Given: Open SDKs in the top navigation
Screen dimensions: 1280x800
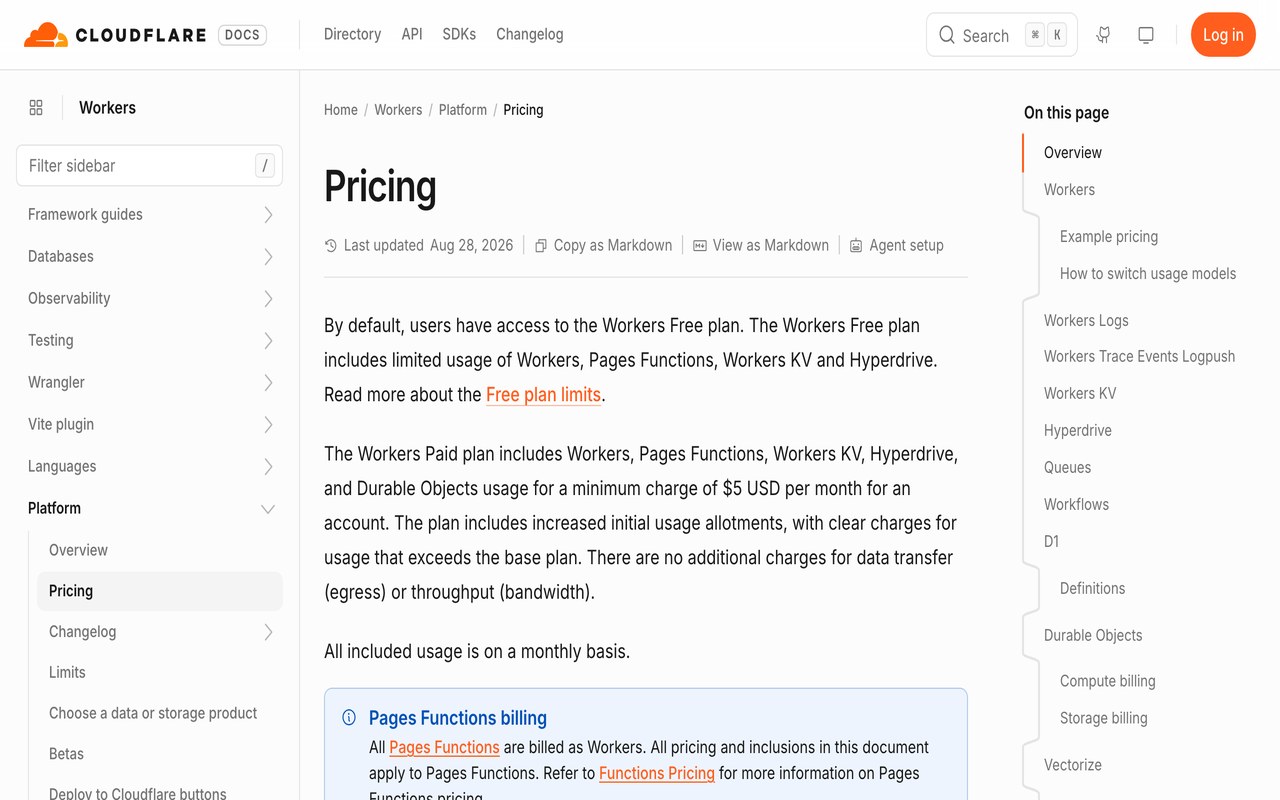Looking at the screenshot, I should pyautogui.click(x=459, y=34).
